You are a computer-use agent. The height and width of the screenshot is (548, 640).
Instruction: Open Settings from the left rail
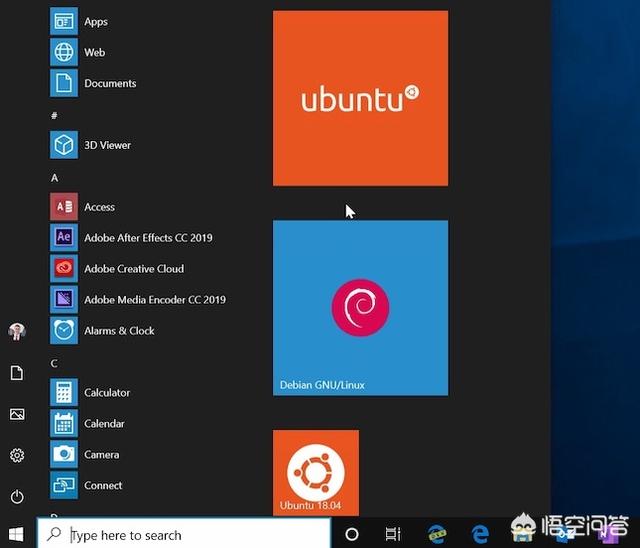pyautogui.click(x=17, y=455)
